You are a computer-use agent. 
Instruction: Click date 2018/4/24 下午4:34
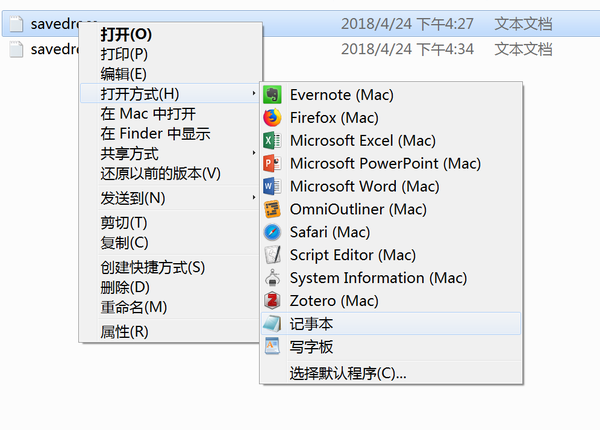[407, 49]
